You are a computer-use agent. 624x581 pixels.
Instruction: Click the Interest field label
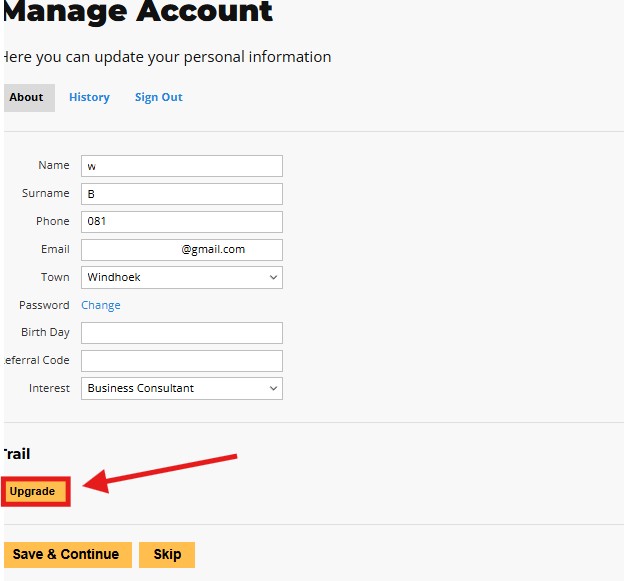(x=49, y=388)
